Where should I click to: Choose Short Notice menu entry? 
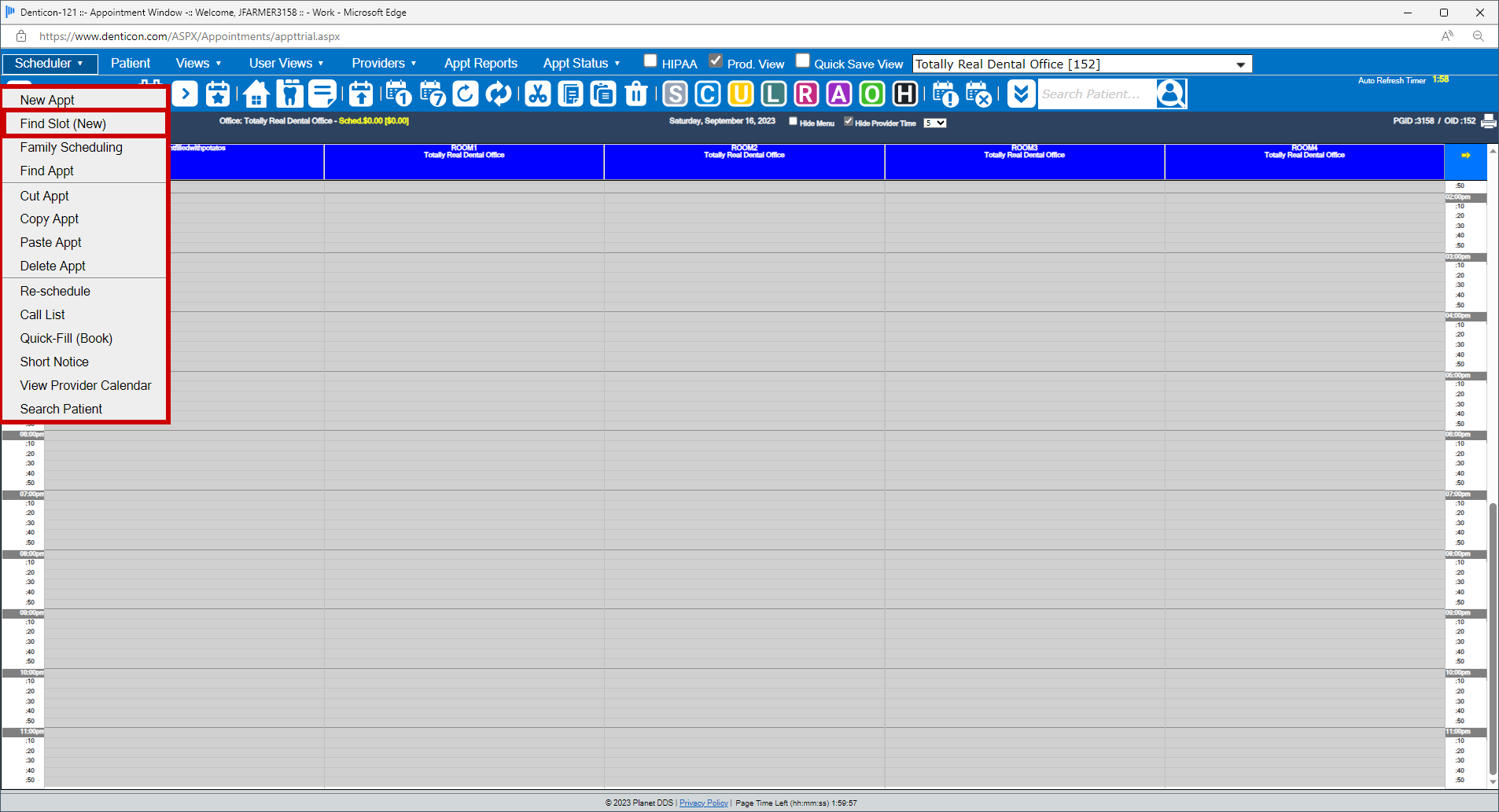coord(84,362)
